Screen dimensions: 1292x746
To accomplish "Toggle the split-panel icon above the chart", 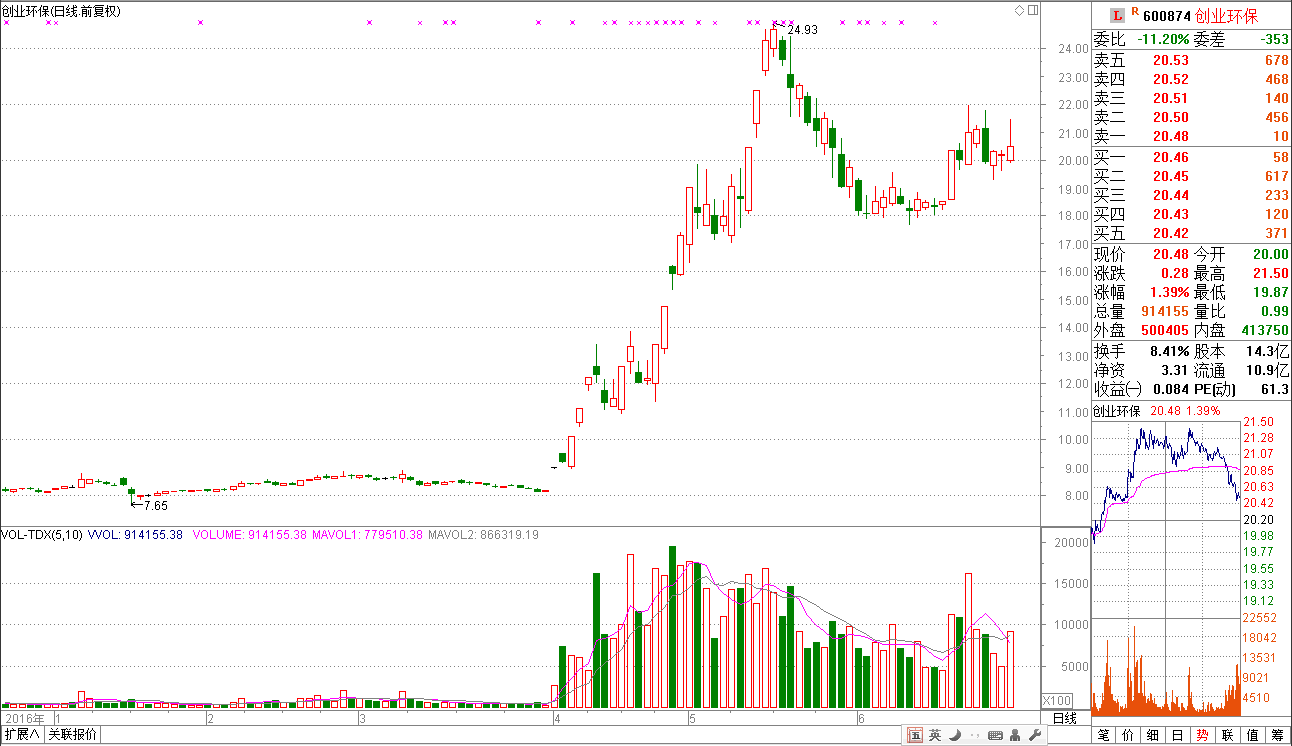I will [1032, 10].
